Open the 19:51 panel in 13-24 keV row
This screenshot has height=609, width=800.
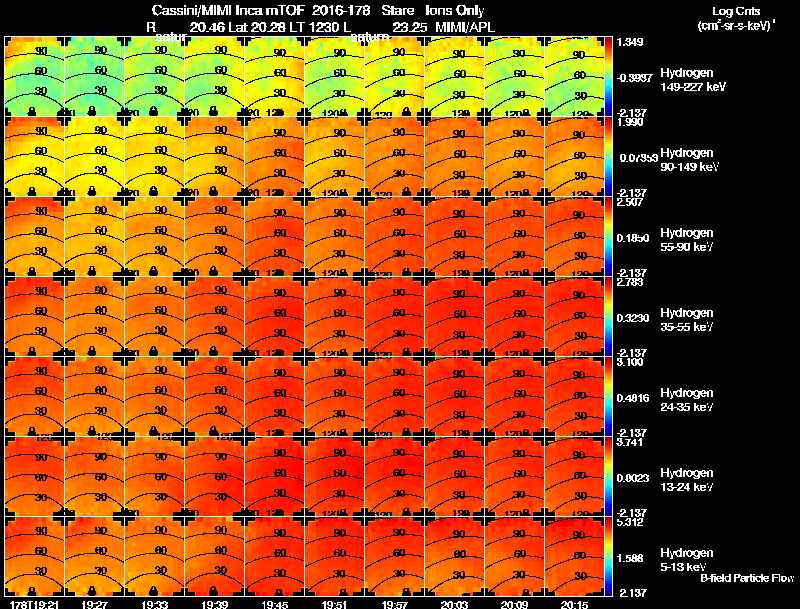click(335, 476)
